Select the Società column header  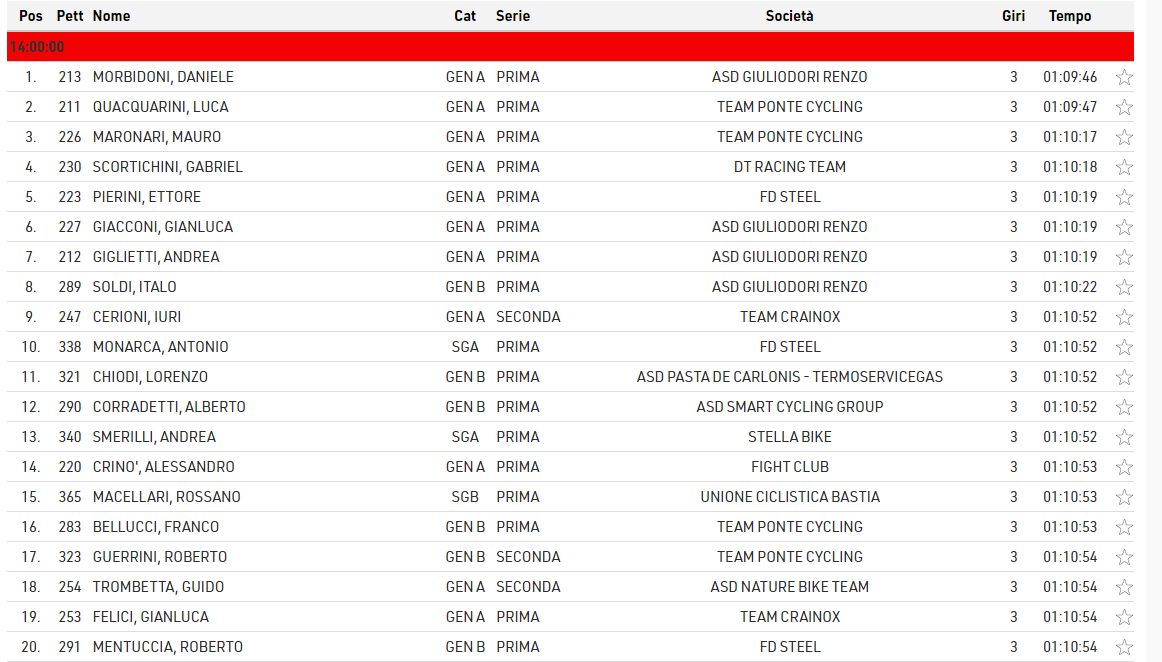(x=789, y=16)
